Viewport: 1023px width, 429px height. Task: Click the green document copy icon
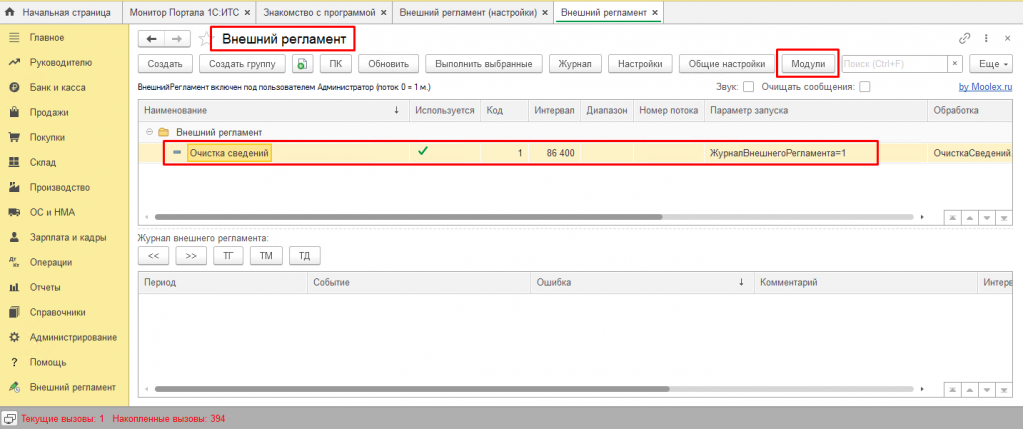(302, 64)
